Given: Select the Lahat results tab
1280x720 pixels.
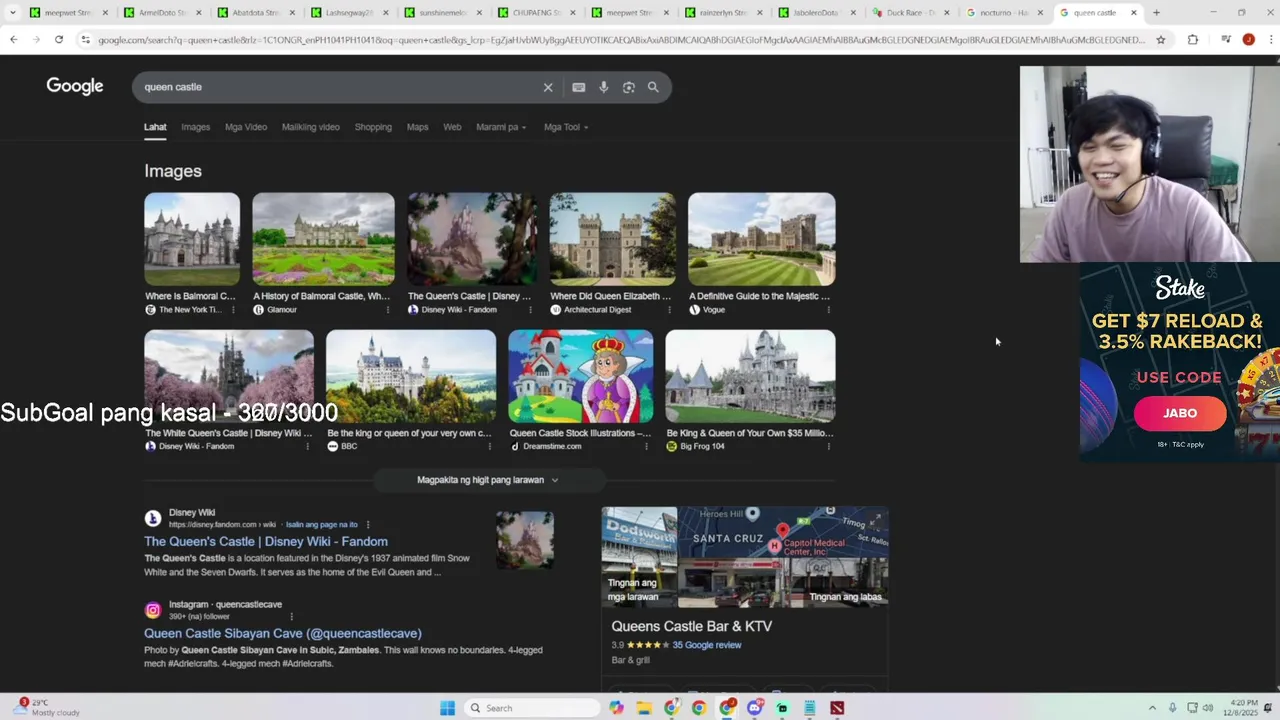Looking at the screenshot, I should 155,127.
